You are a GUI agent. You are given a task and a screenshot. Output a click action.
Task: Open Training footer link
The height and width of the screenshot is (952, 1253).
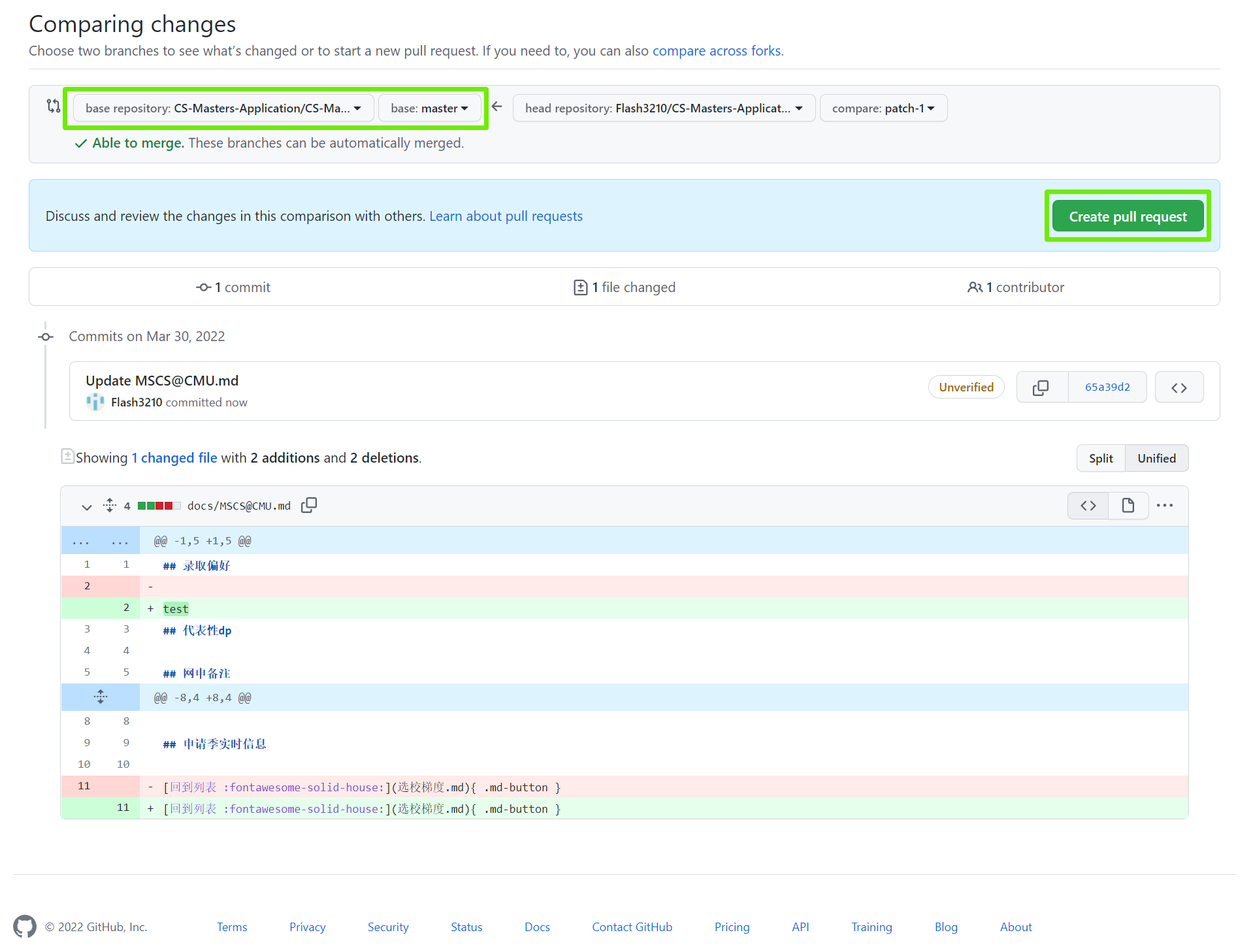tap(871, 927)
